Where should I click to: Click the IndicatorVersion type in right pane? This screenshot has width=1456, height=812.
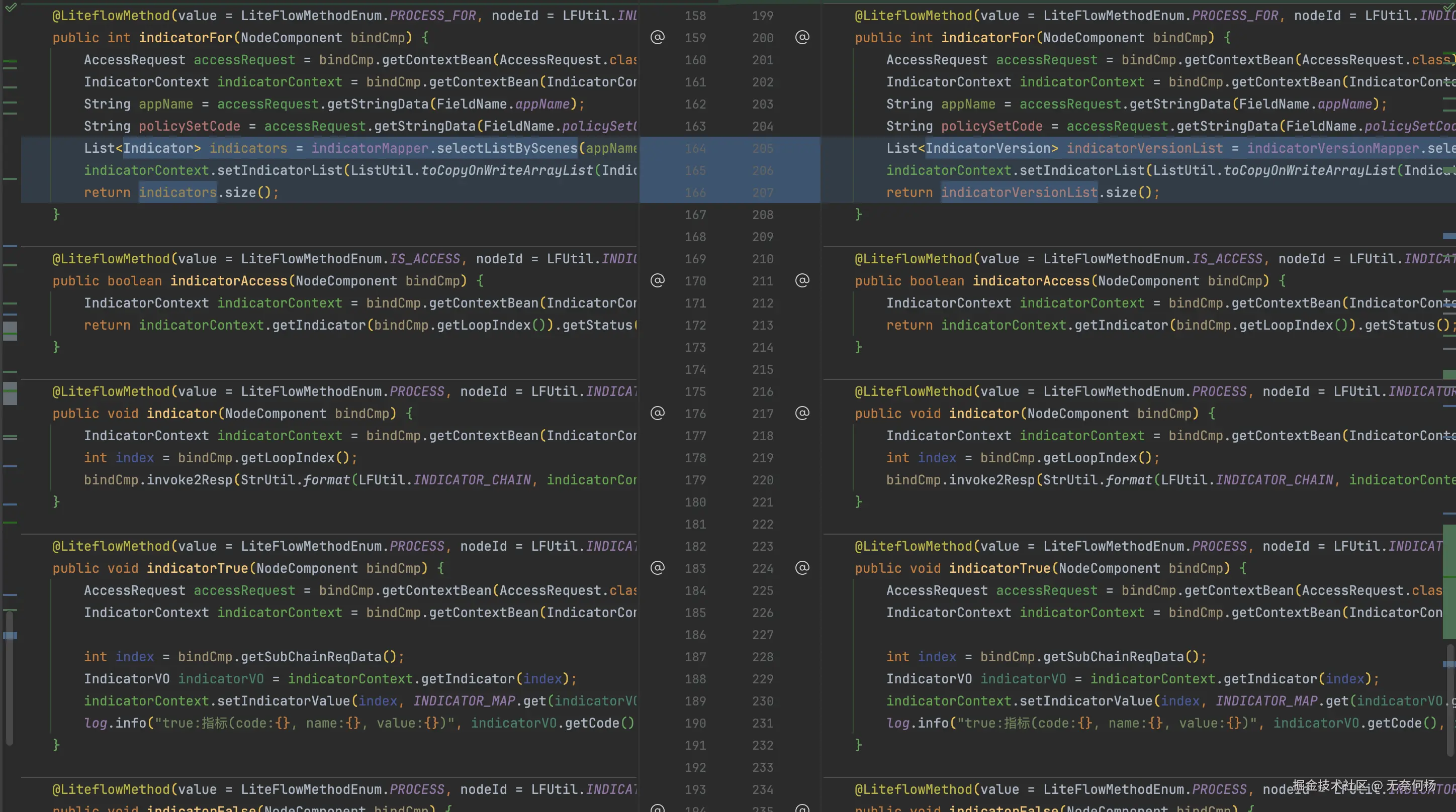[x=987, y=149]
